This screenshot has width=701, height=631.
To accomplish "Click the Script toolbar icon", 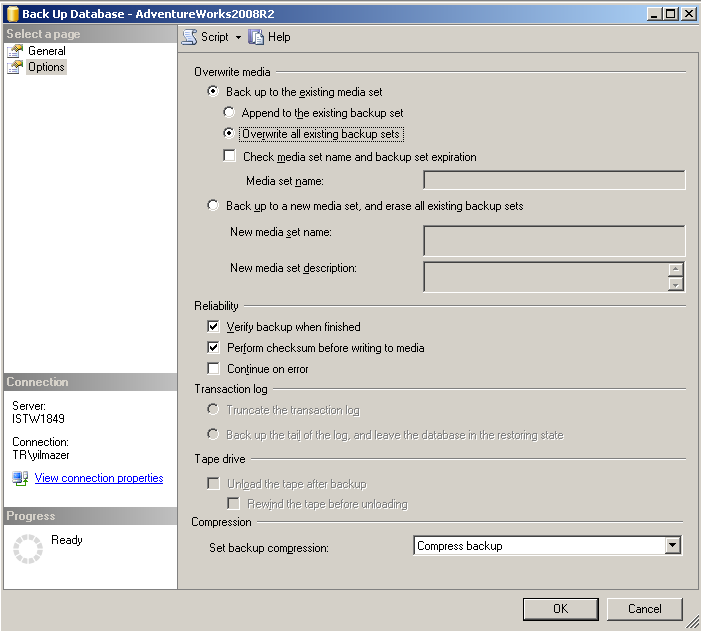I will [190, 37].
